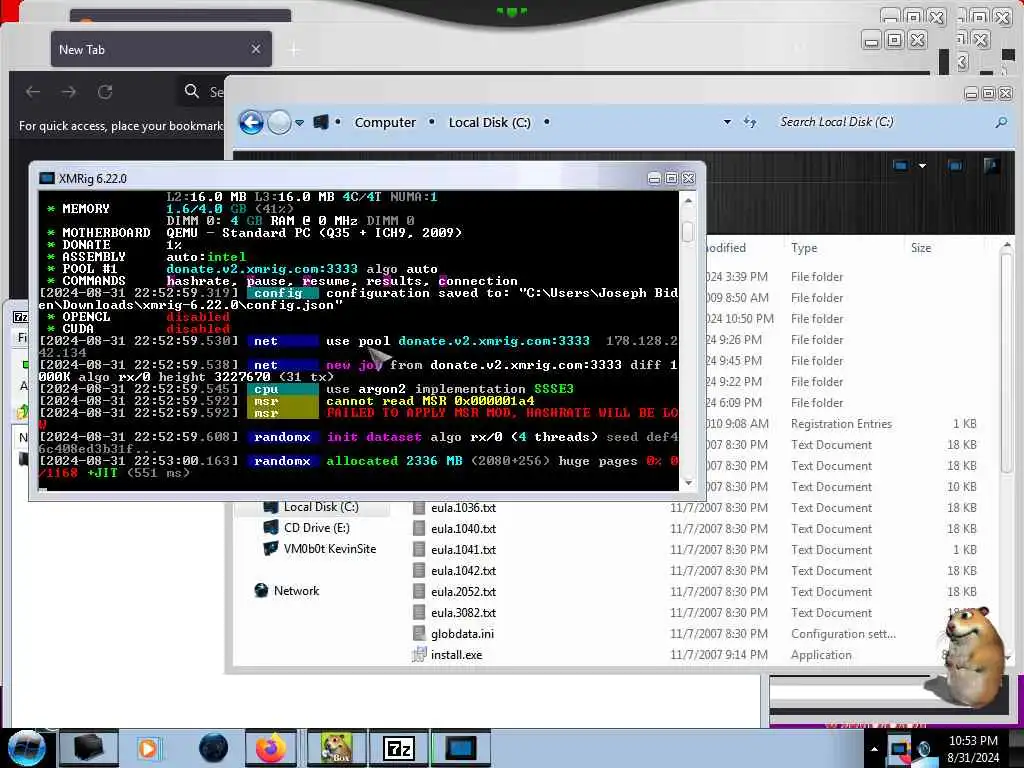Click the Change your view icon in Explorer
Viewport: 1024px width, 768px height.
[x=900, y=166]
